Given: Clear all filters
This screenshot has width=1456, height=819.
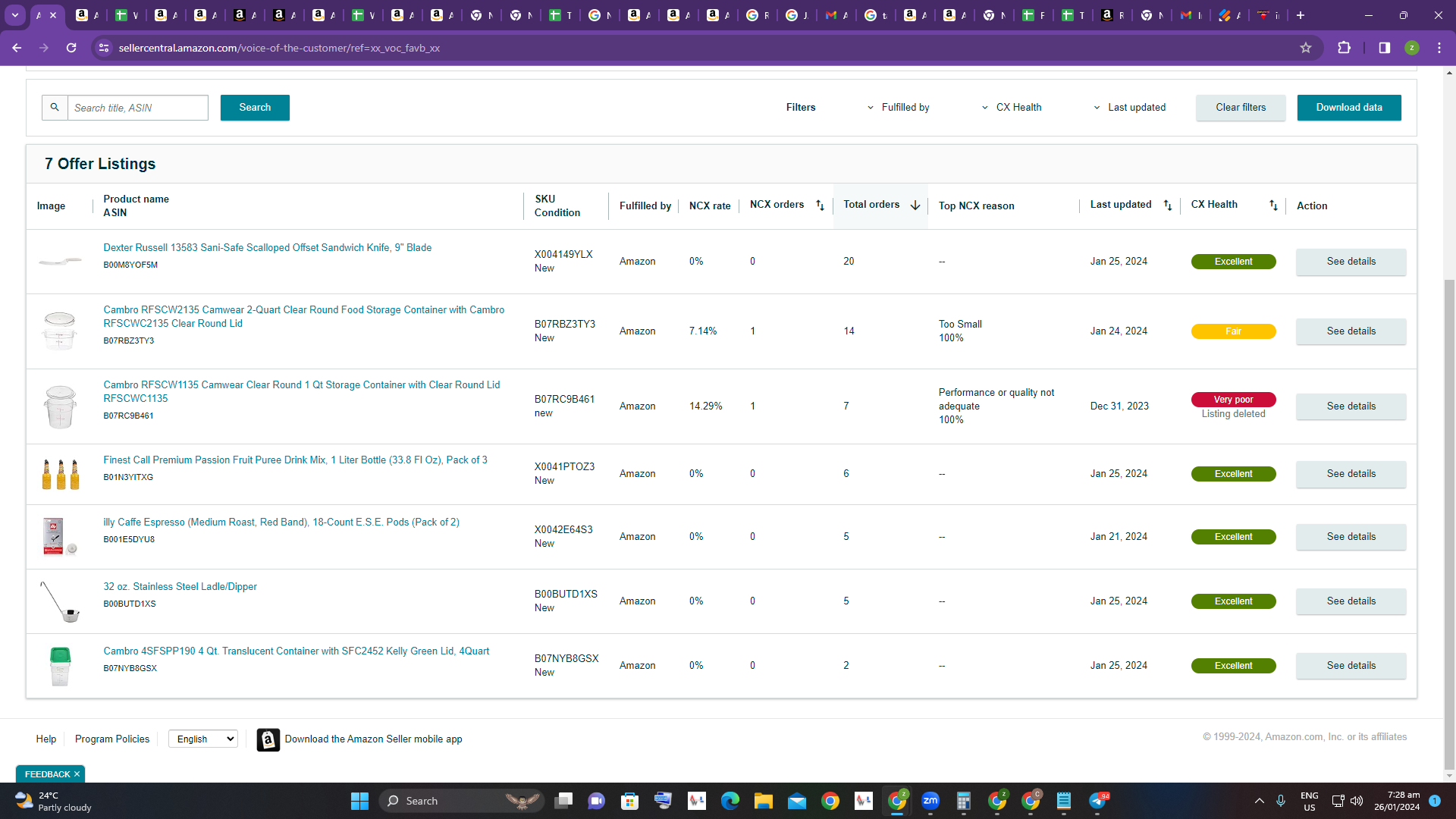Looking at the screenshot, I should pyautogui.click(x=1241, y=108).
